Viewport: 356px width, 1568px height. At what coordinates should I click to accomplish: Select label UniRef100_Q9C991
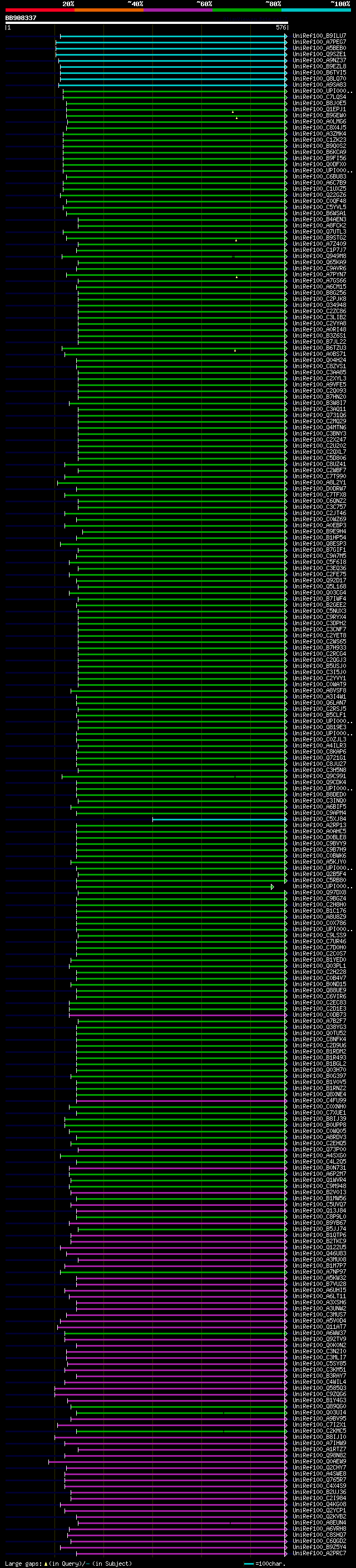[x=319, y=776]
